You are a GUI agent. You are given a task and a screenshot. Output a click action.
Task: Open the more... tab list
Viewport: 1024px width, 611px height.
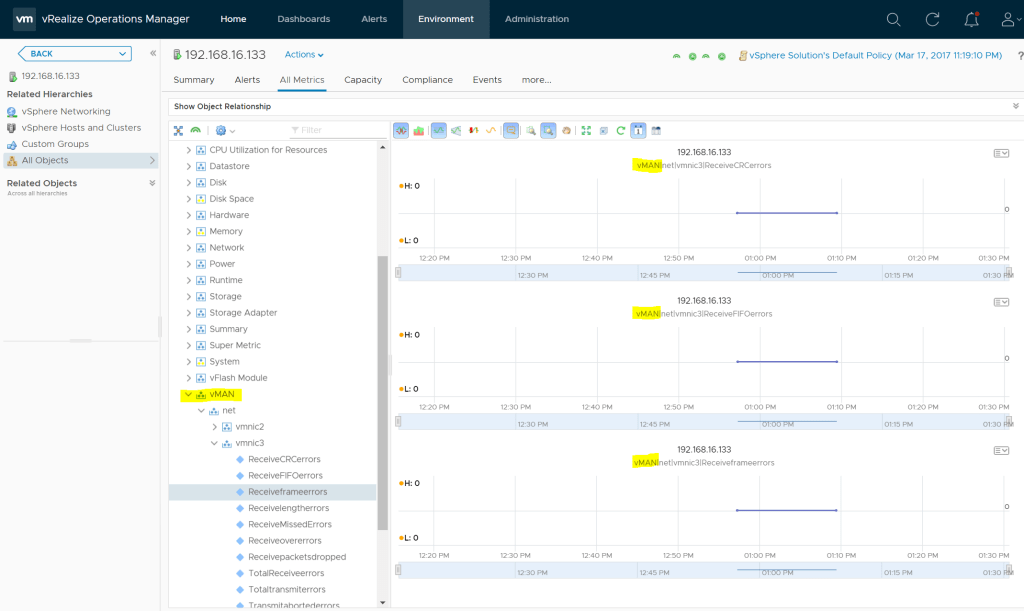click(x=536, y=80)
